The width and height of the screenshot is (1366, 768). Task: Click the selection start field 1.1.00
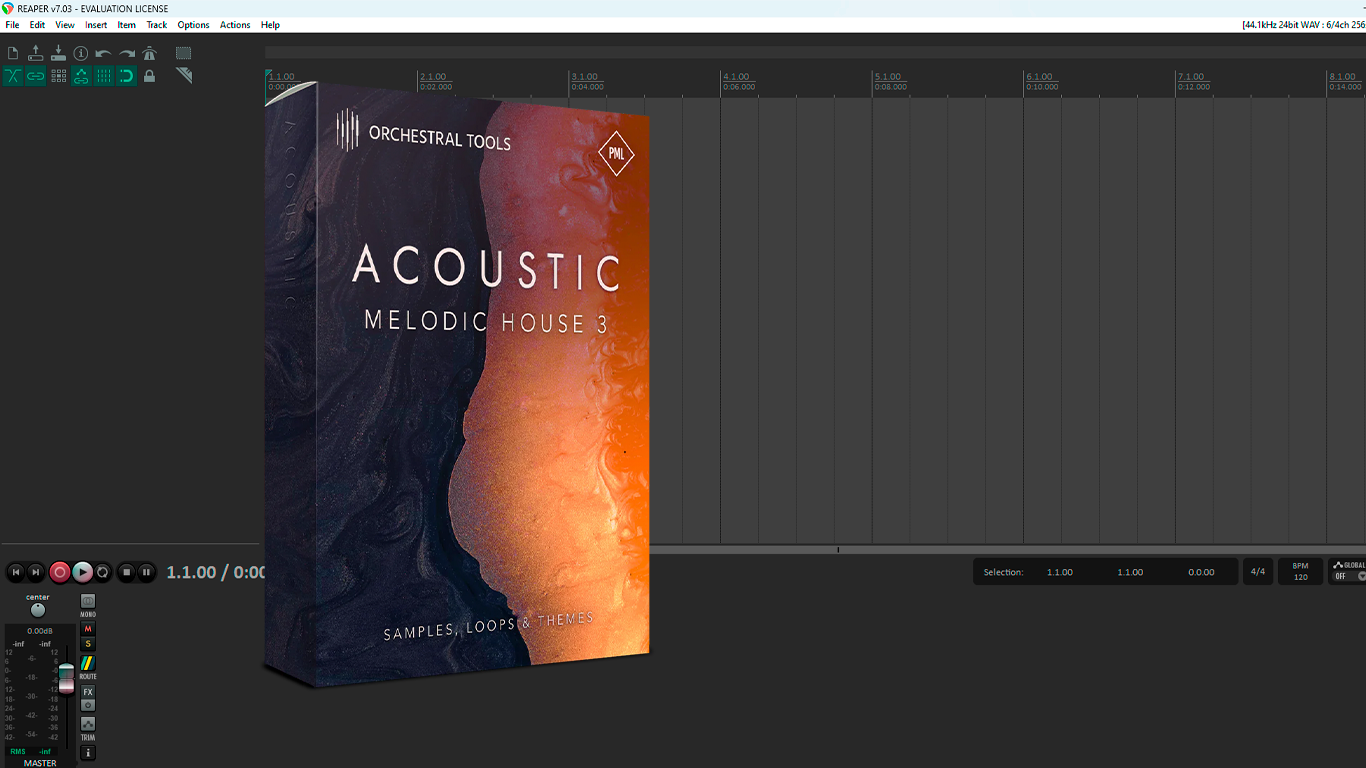[1060, 572]
